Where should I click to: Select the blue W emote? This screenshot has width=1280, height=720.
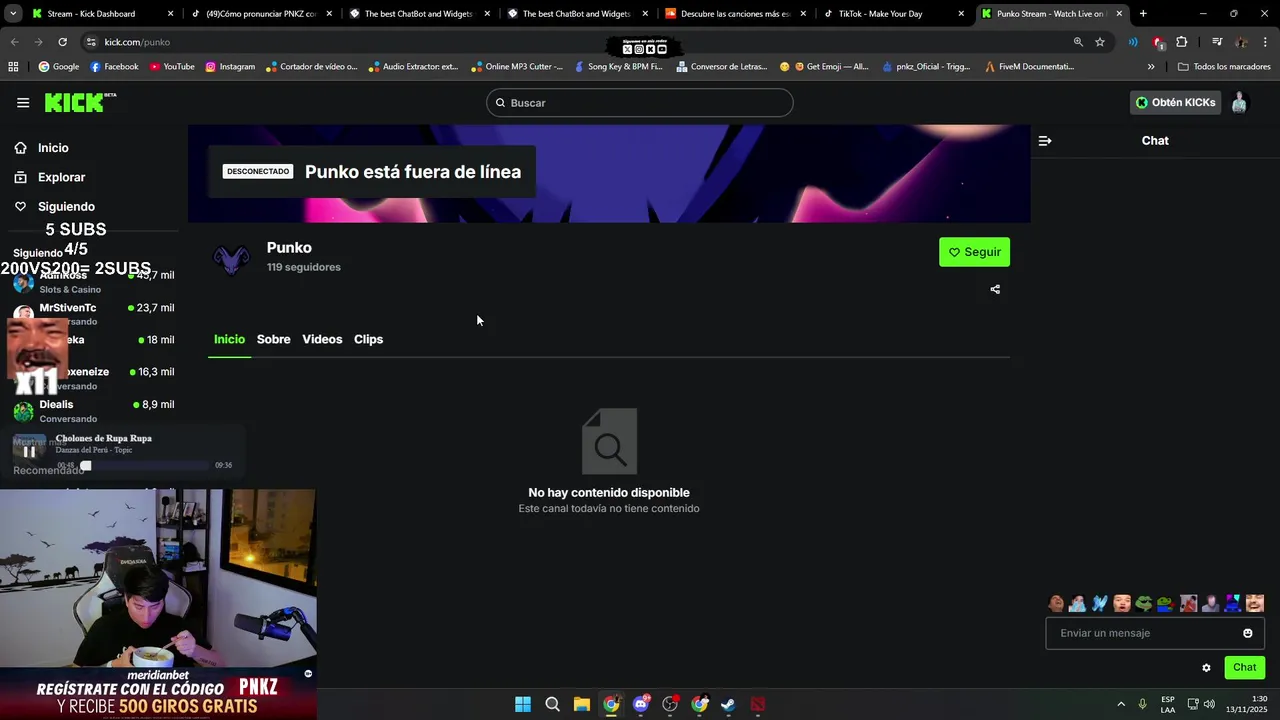pos(1100,603)
